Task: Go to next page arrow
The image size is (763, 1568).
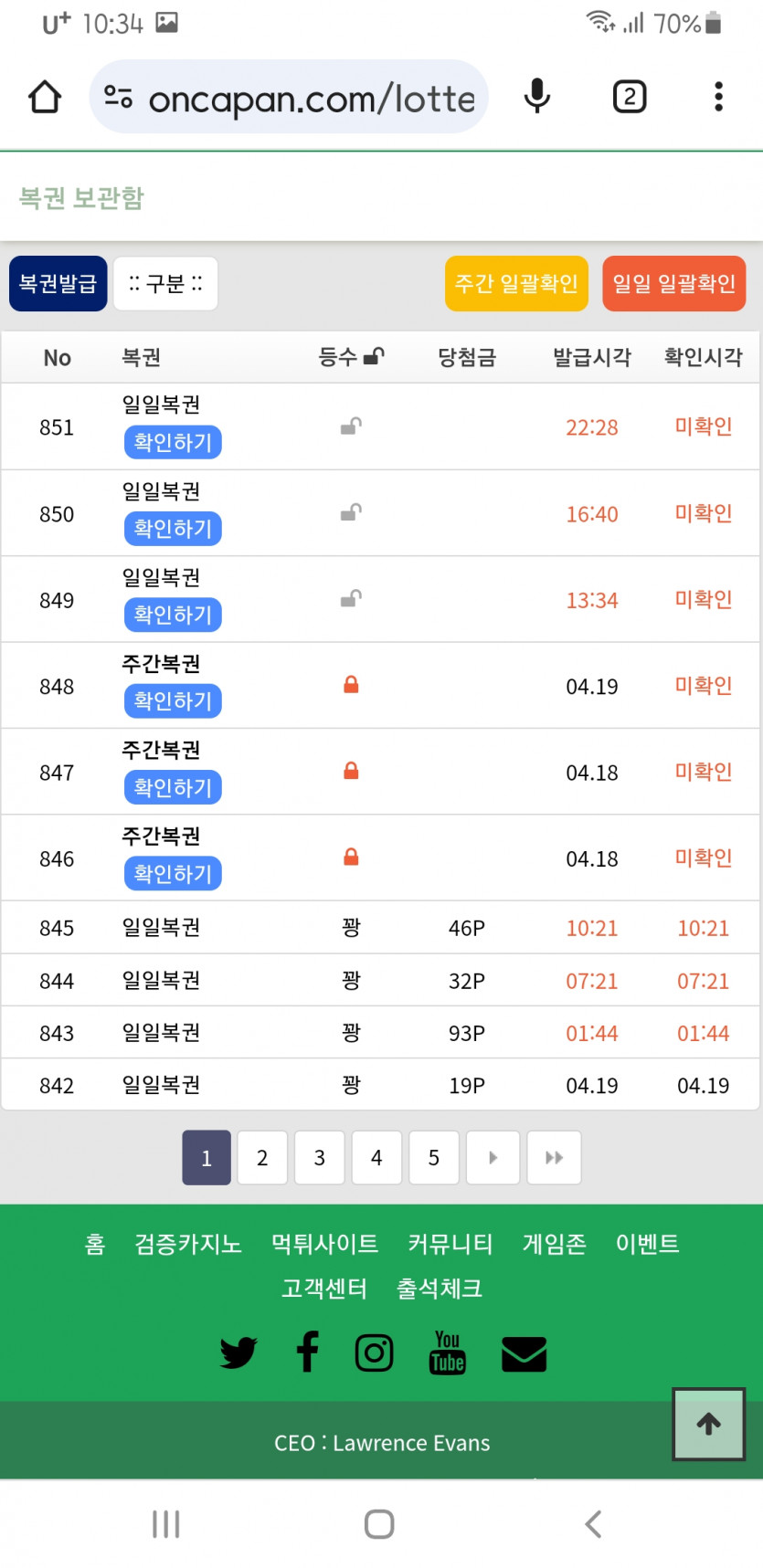Action: pyautogui.click(x=493, y=1158)
